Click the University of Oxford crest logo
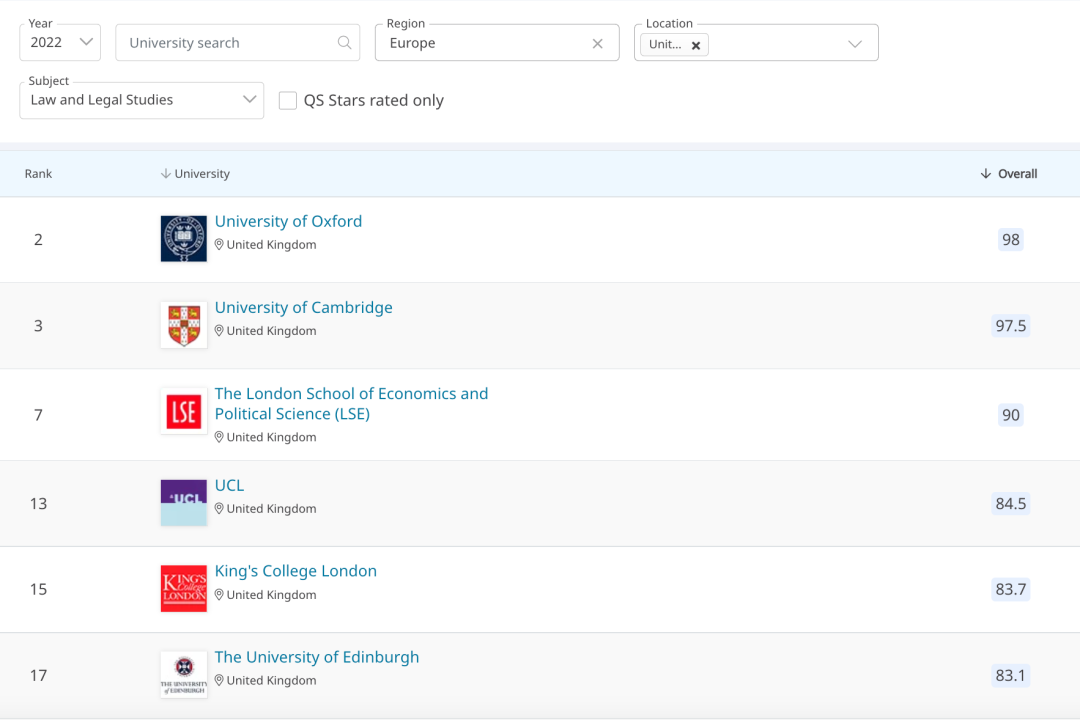 tap(183, 239)
